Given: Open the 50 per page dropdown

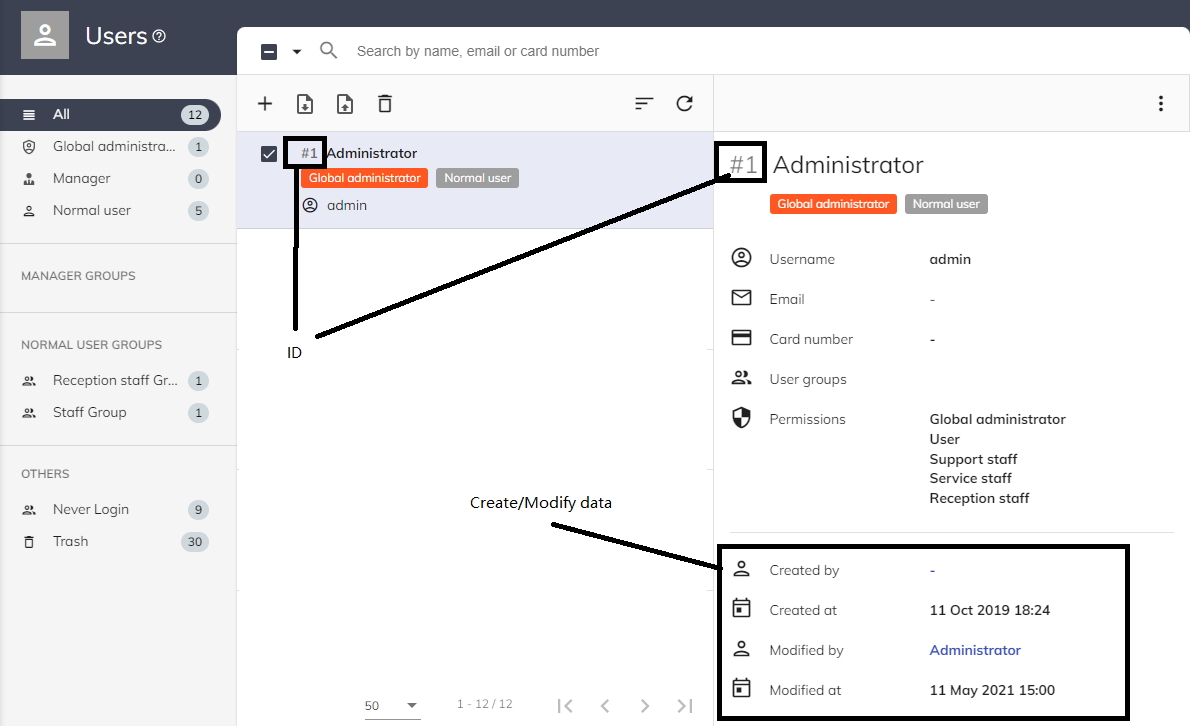Looking at the screenshot, I should click(x=391, y=705).
